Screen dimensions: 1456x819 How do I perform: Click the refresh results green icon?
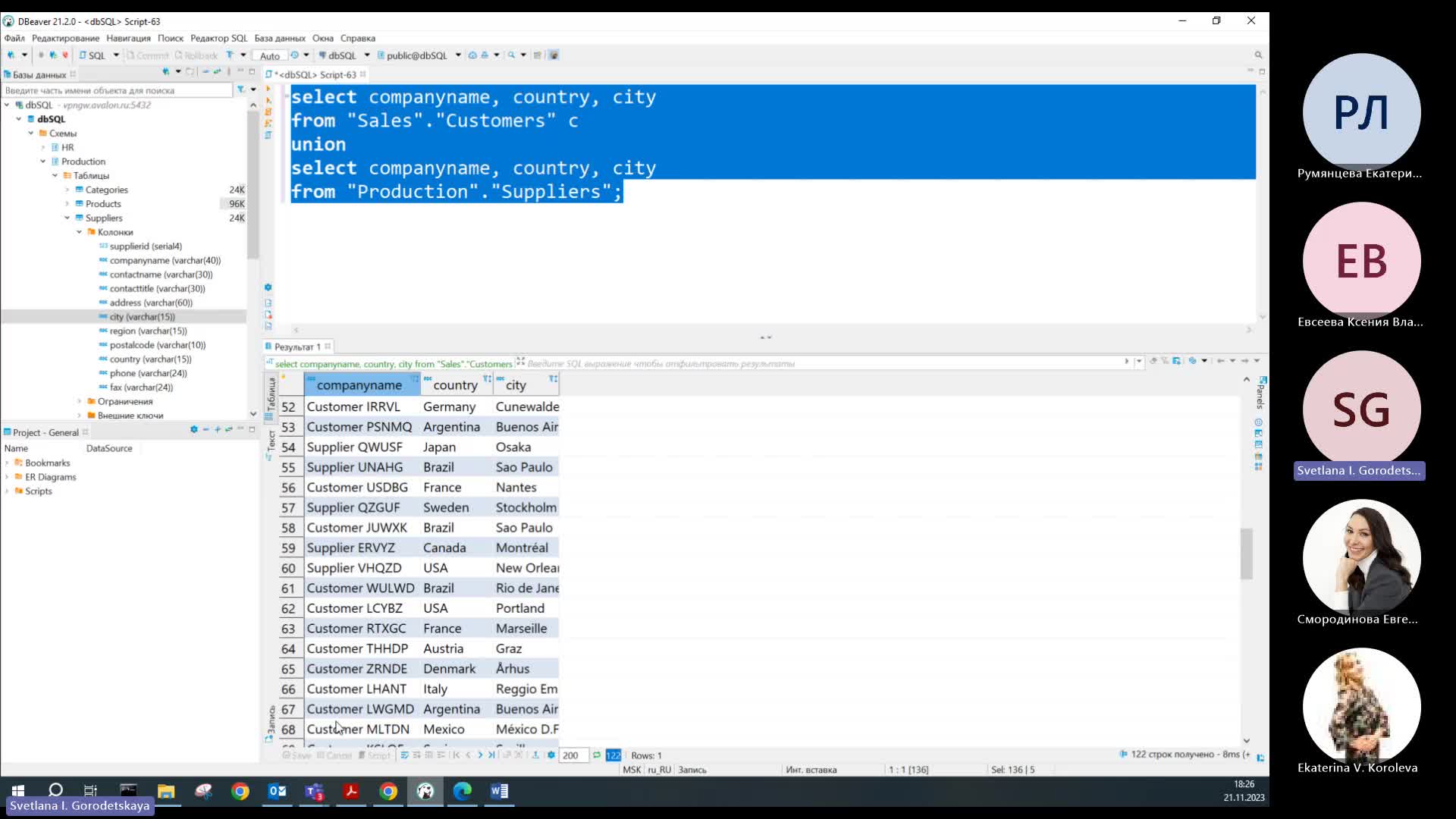point(597,755)
